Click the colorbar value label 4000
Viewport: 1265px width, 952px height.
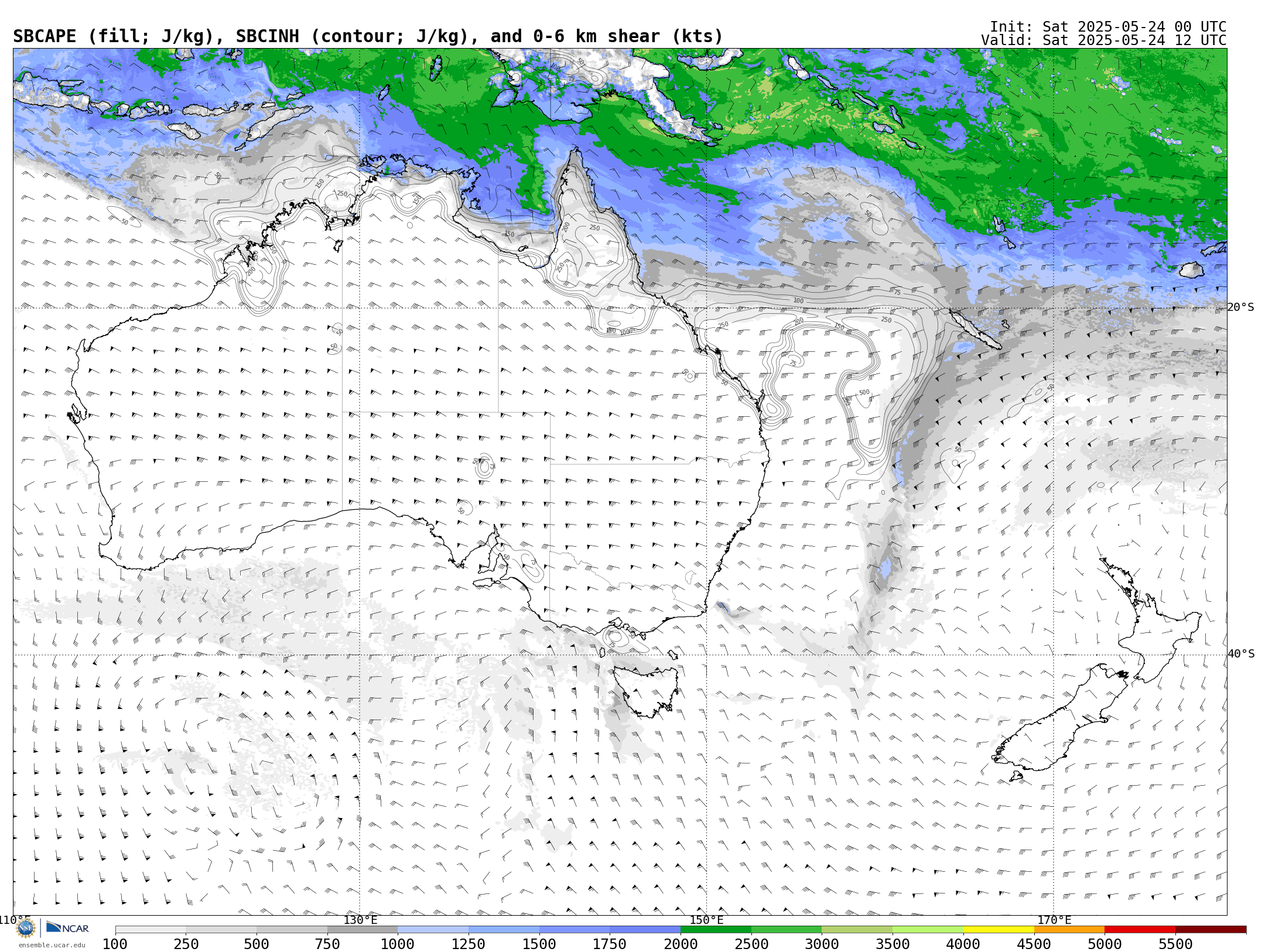tap(963, 944)
